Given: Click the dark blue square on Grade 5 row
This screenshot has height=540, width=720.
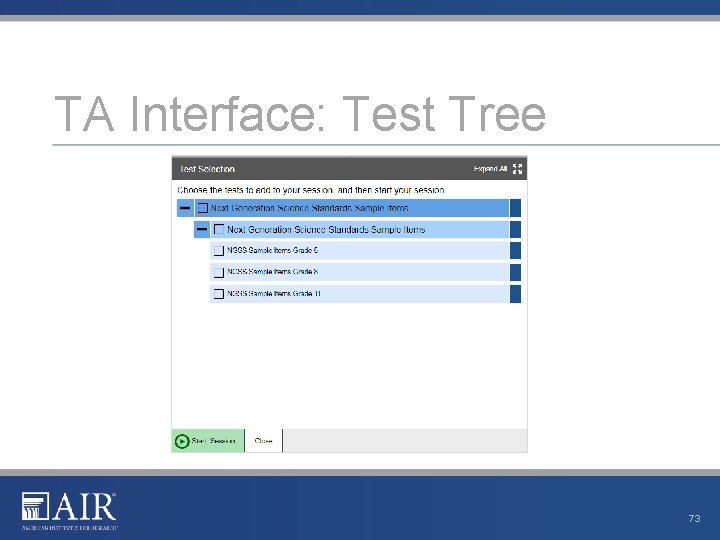Looking at the screenshot, I should coord(515,251).
